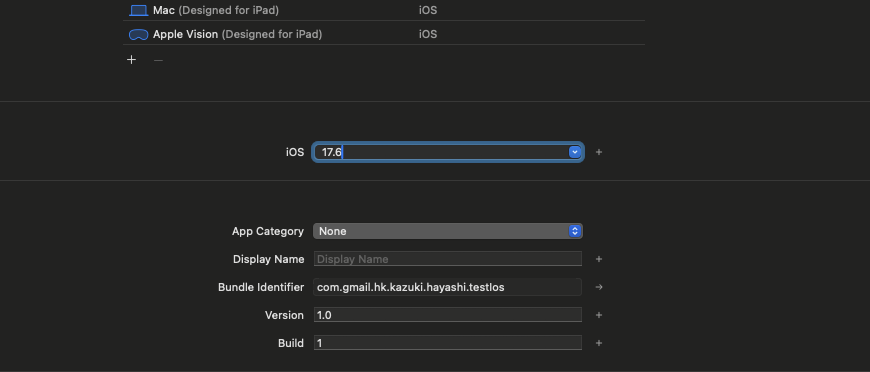The height and width of the screenshot is (372, 870).
Task: Click the Version 1.0 field
Action: point(448,315)
